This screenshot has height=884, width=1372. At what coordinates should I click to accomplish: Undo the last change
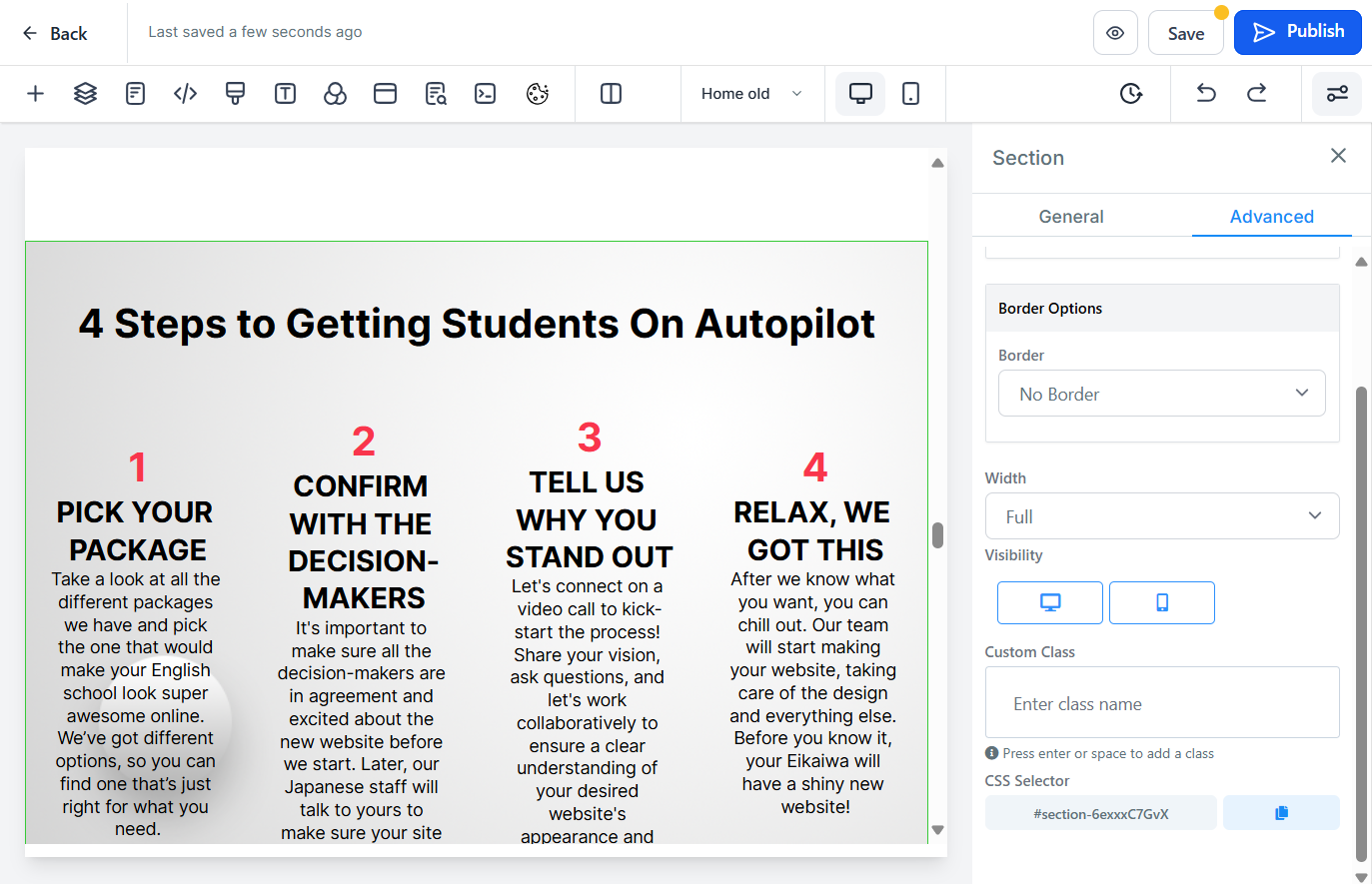1206,94
